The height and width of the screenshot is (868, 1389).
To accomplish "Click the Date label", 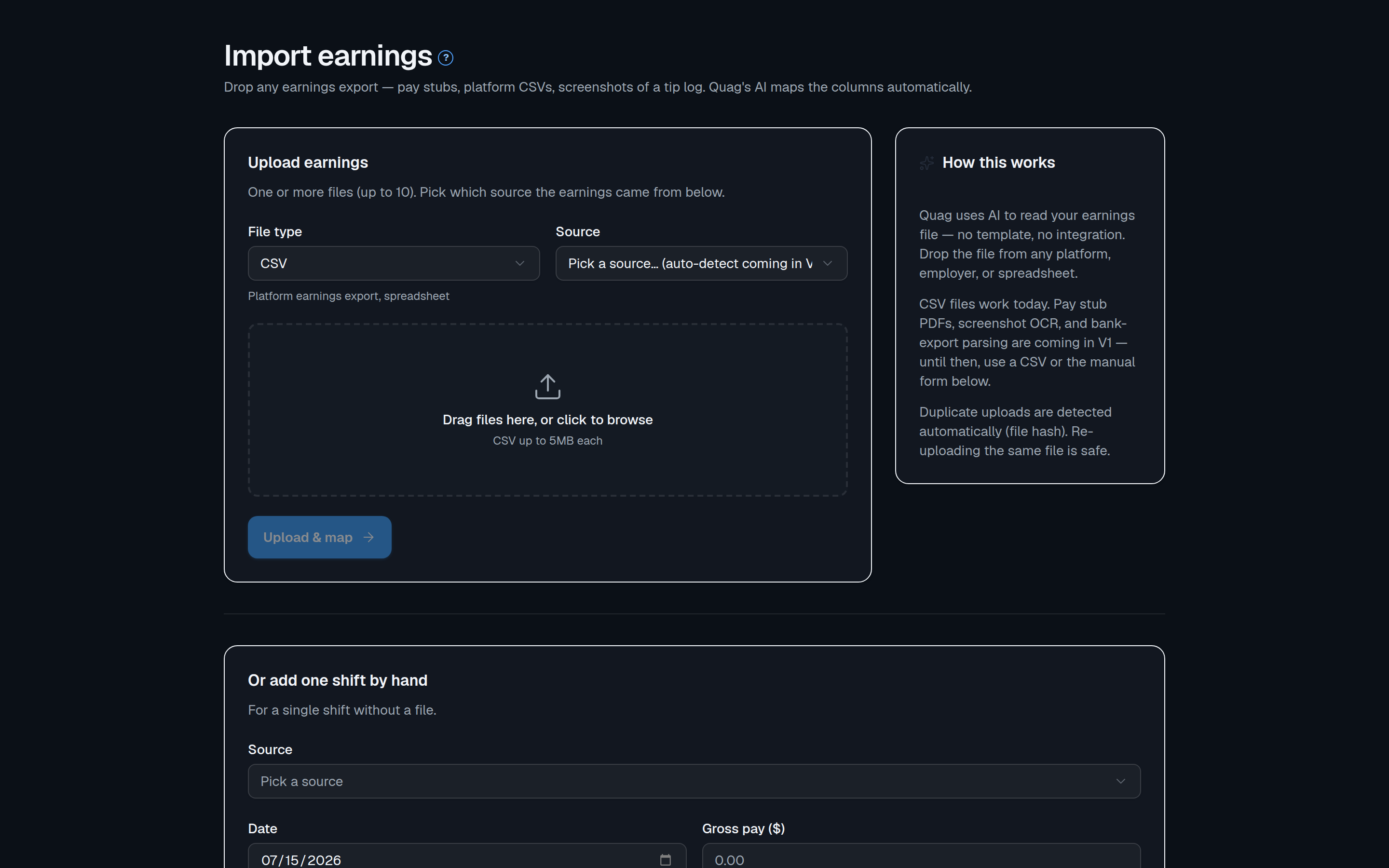I will (262, 829).
